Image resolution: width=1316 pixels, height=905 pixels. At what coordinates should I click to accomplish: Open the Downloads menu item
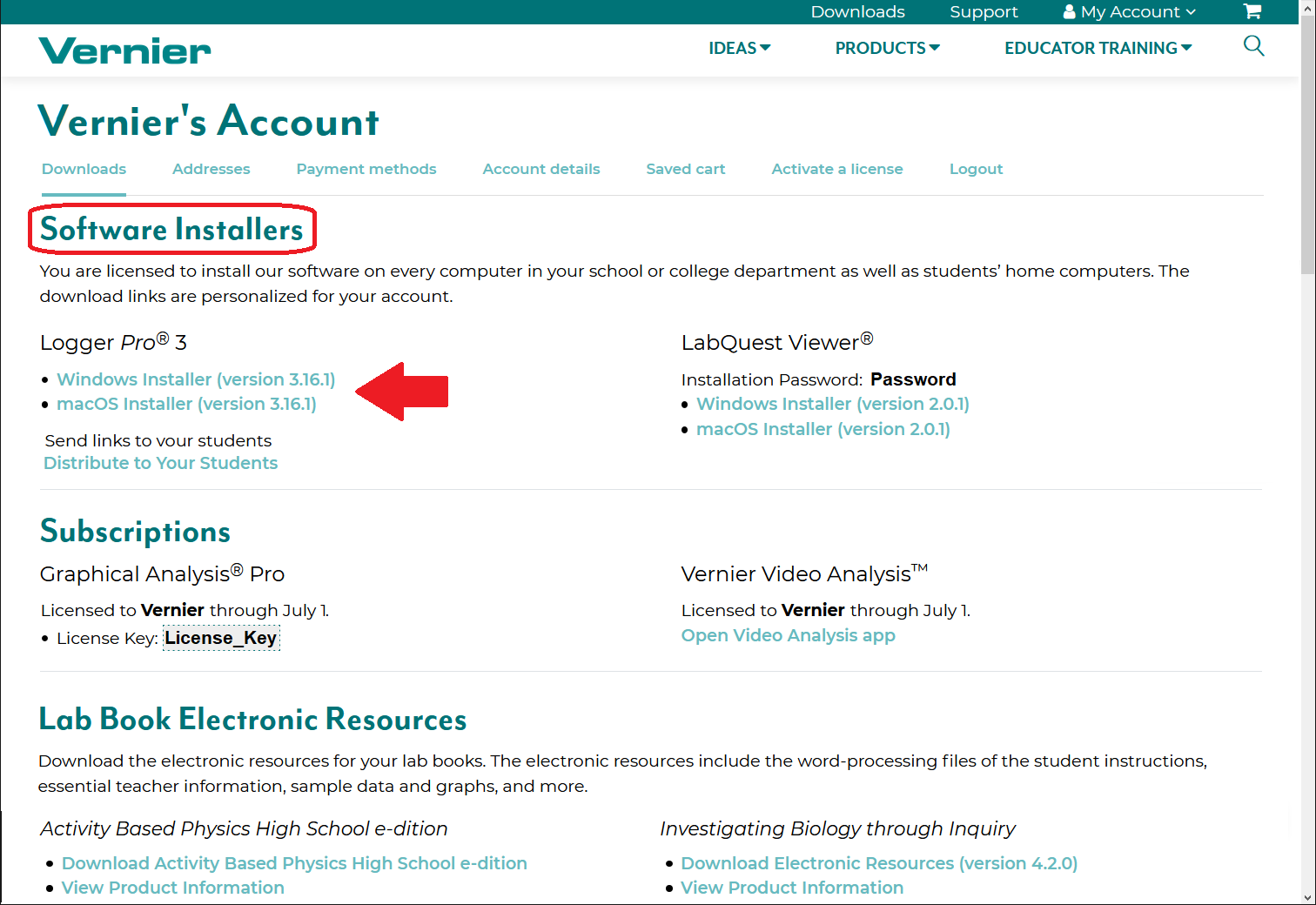coord(857,11)
